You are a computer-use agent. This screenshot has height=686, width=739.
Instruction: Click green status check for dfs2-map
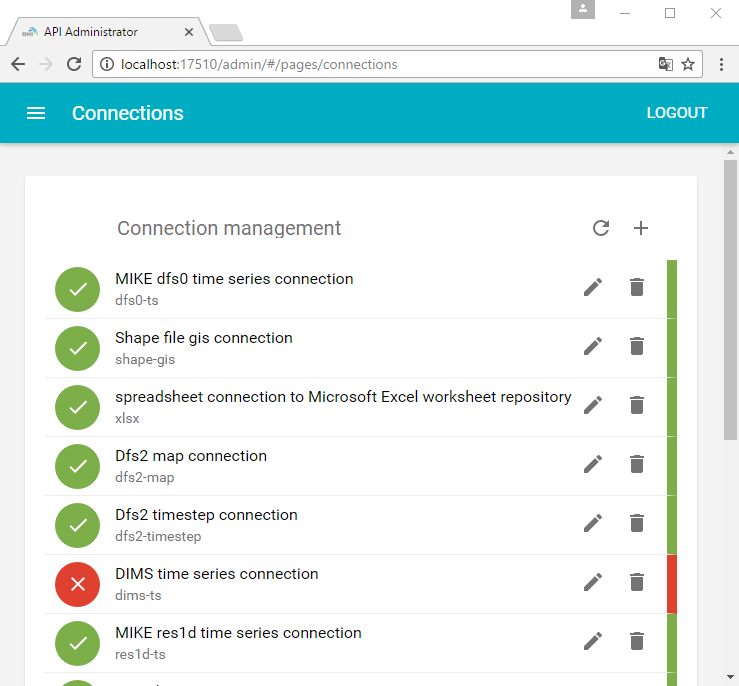(x=77, y=466)
